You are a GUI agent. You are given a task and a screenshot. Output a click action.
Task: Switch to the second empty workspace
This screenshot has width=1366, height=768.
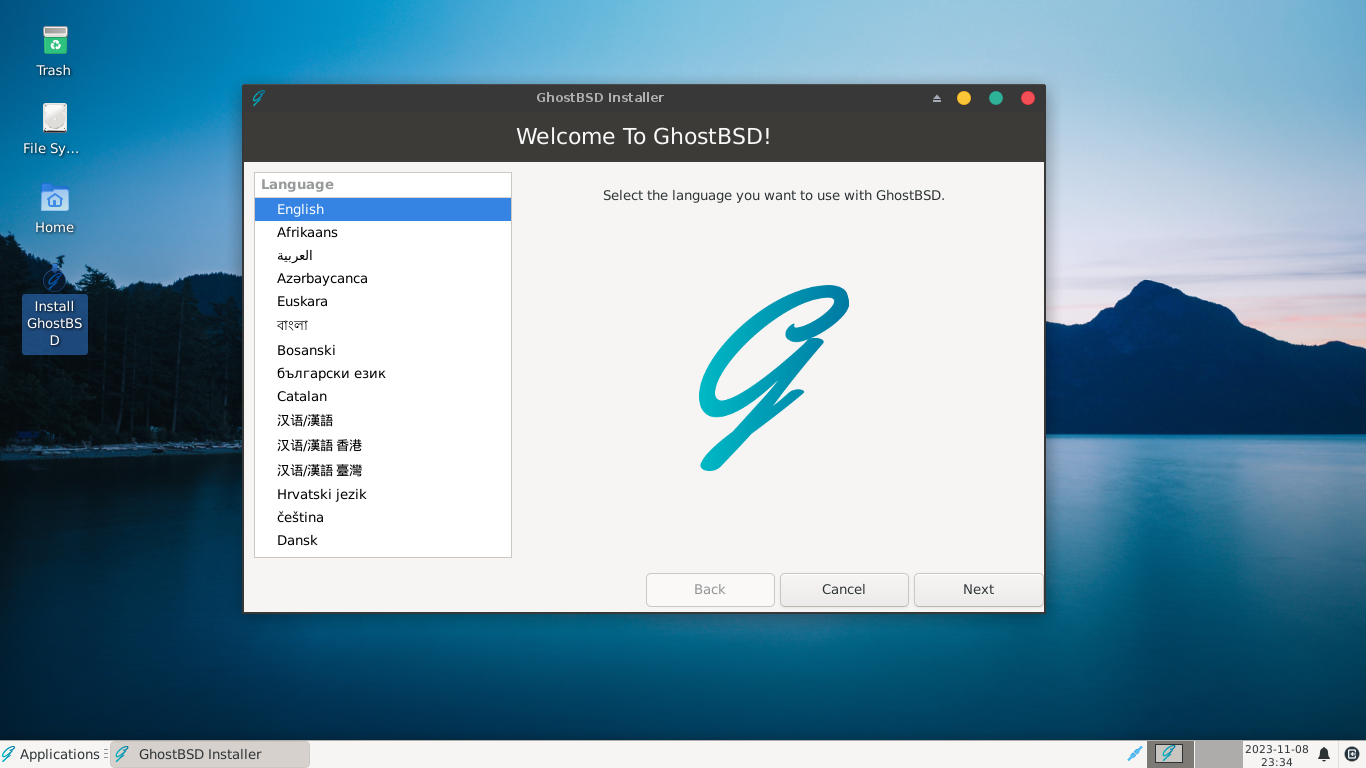(1218, 754)
